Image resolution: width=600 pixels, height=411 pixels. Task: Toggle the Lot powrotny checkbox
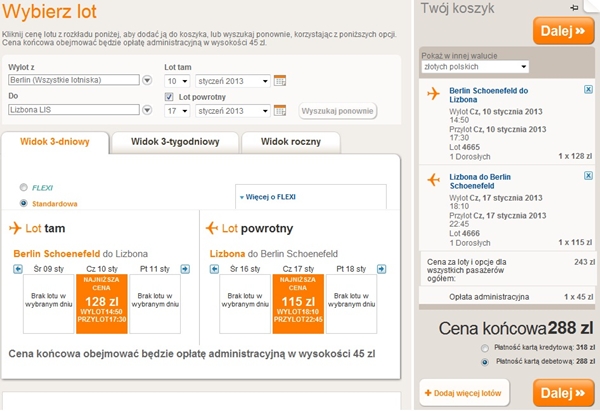point(169,97)
